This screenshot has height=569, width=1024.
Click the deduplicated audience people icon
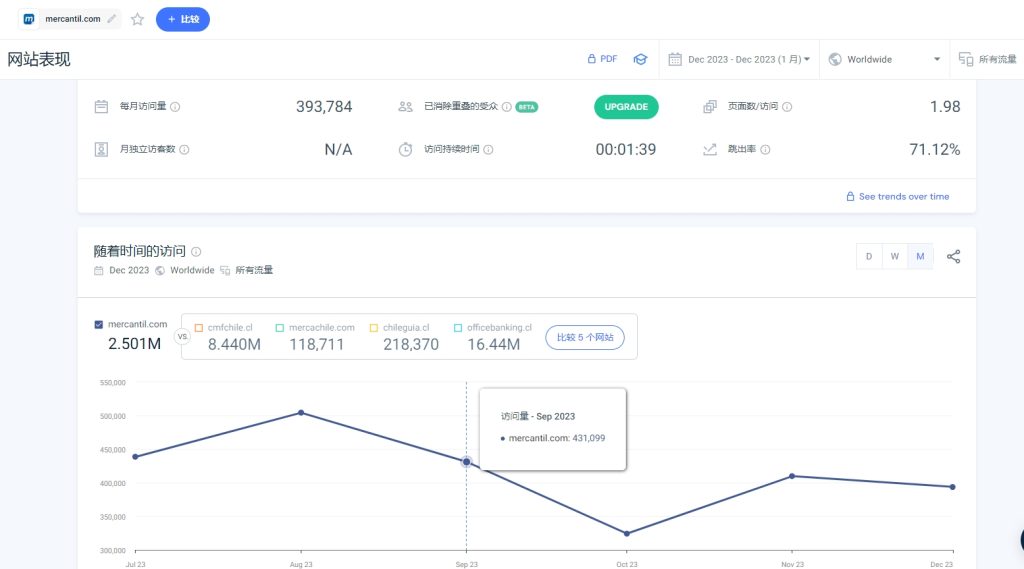click(406, 106)
